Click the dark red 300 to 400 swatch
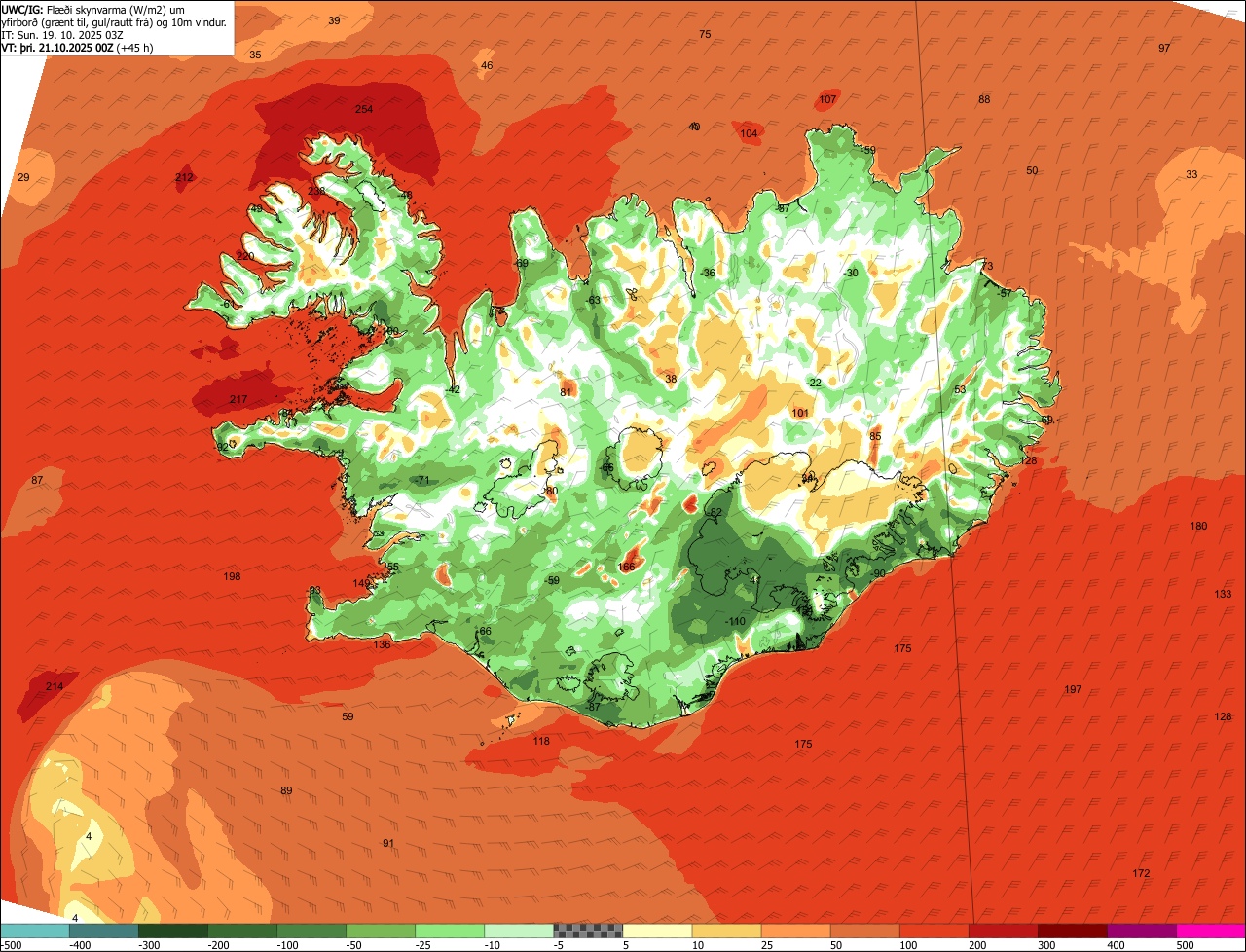 [x=1073, y=931]
